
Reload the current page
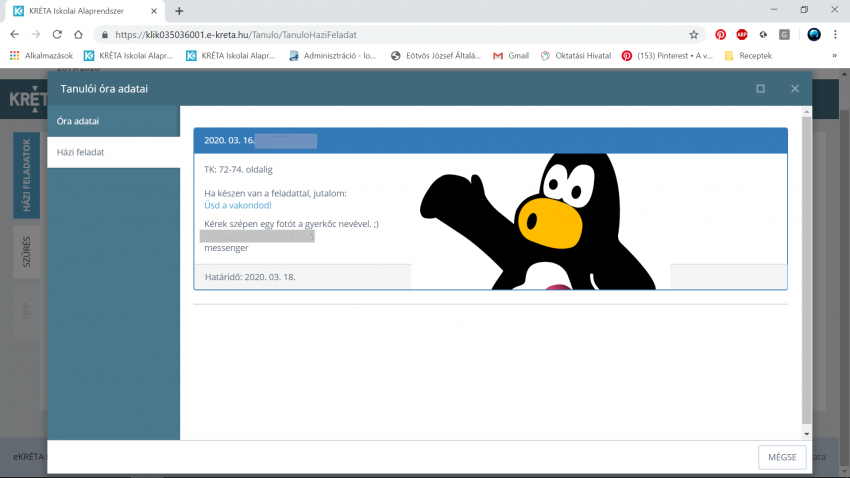[57, 35]
